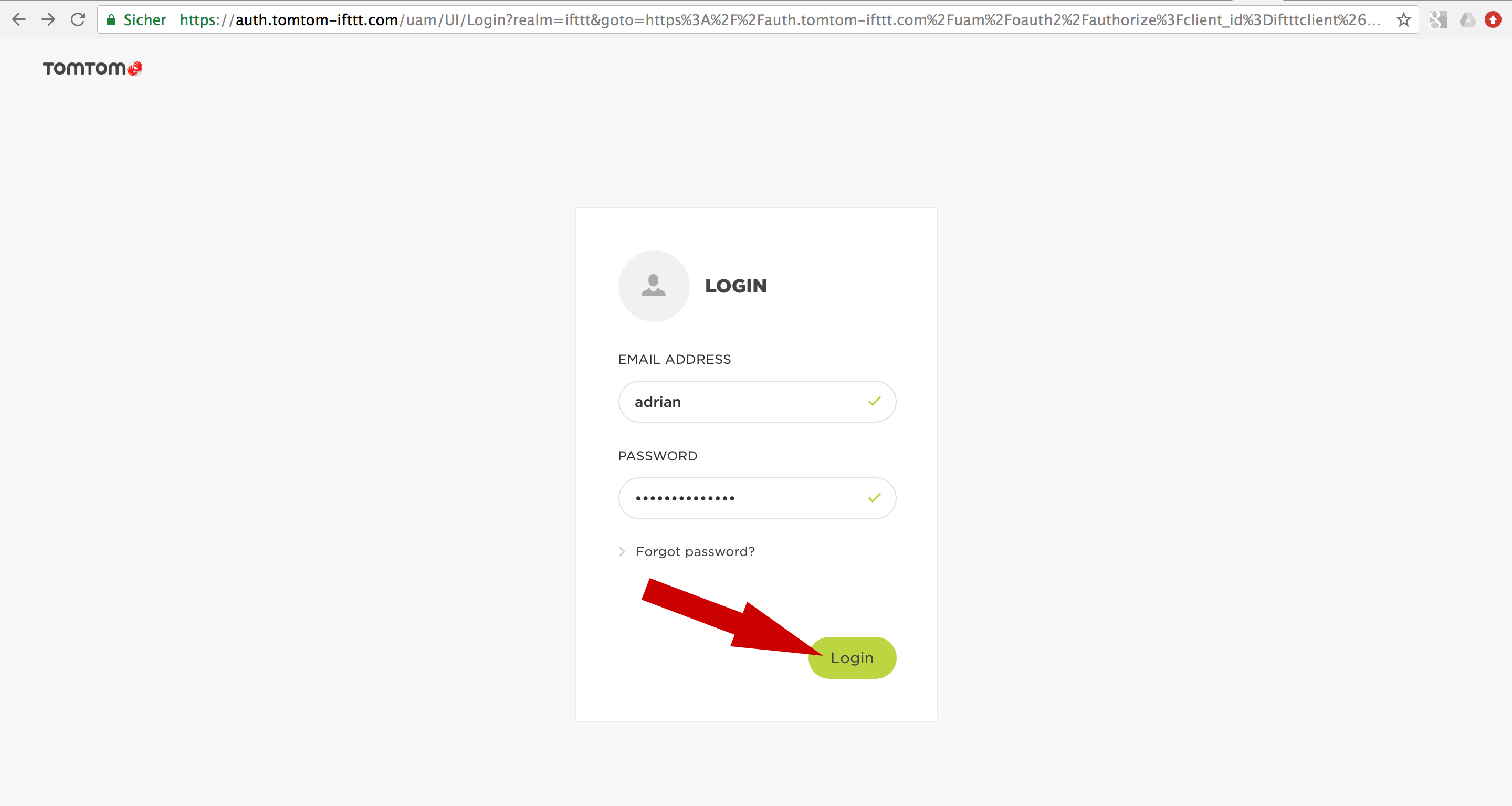Click the user avatar silhouette icon
Viewport: 1512px width, 806px height.
[654, 286]
